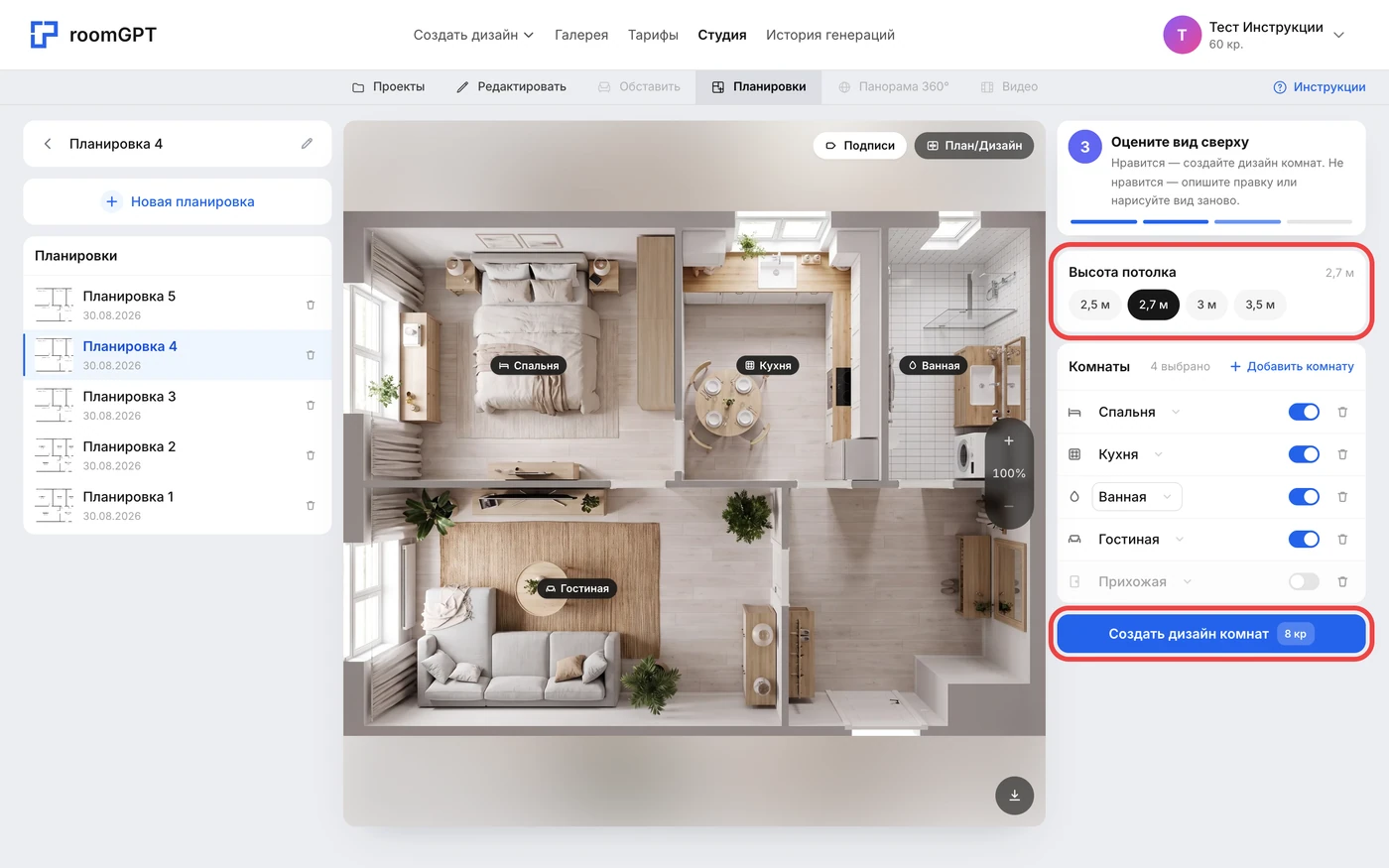Expand the account menu chevron
The image size is (1389, 868).
pos(1338,35)
